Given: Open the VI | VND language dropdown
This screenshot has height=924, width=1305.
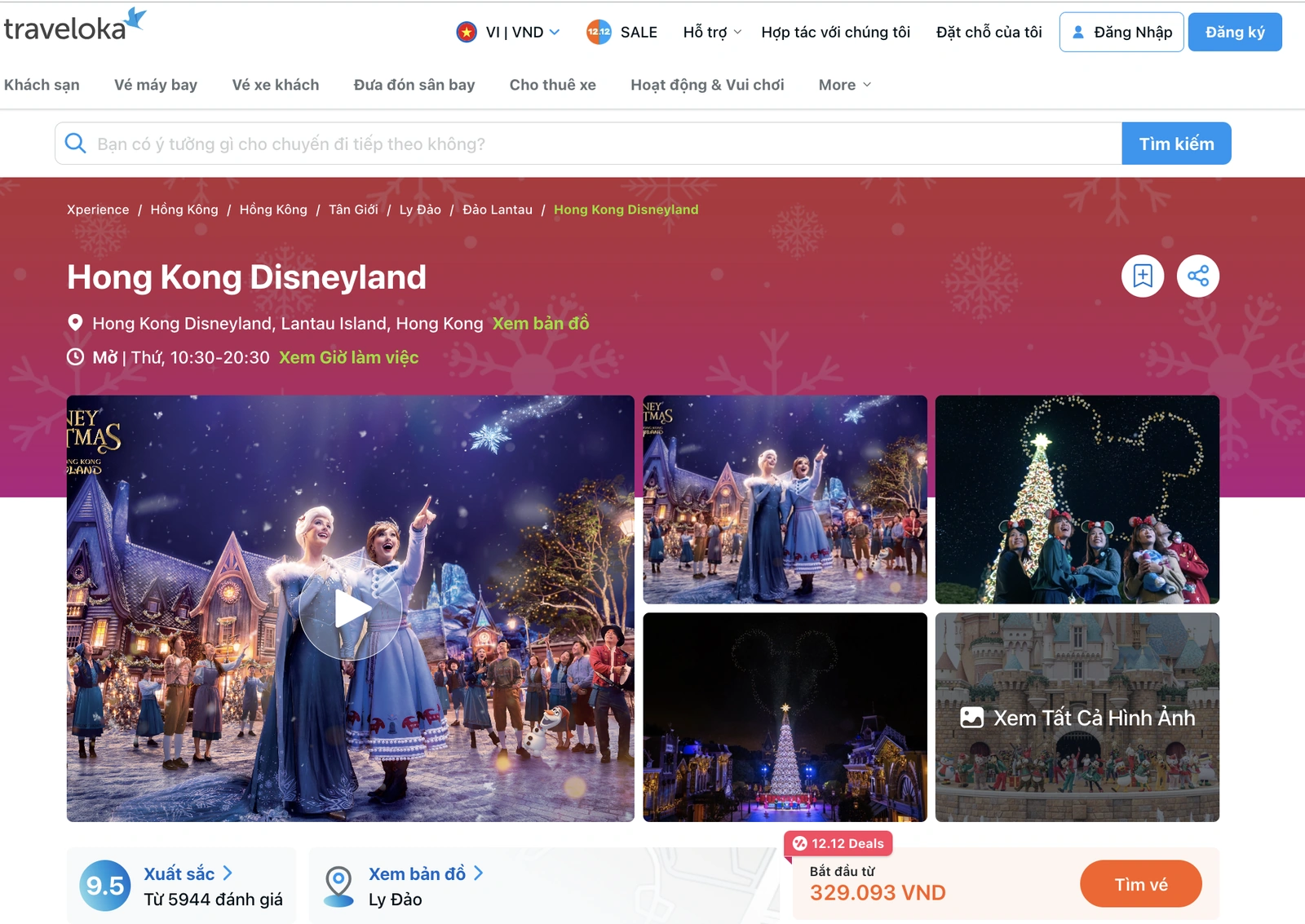Looking at the screenshot, I should pos(508,32).
